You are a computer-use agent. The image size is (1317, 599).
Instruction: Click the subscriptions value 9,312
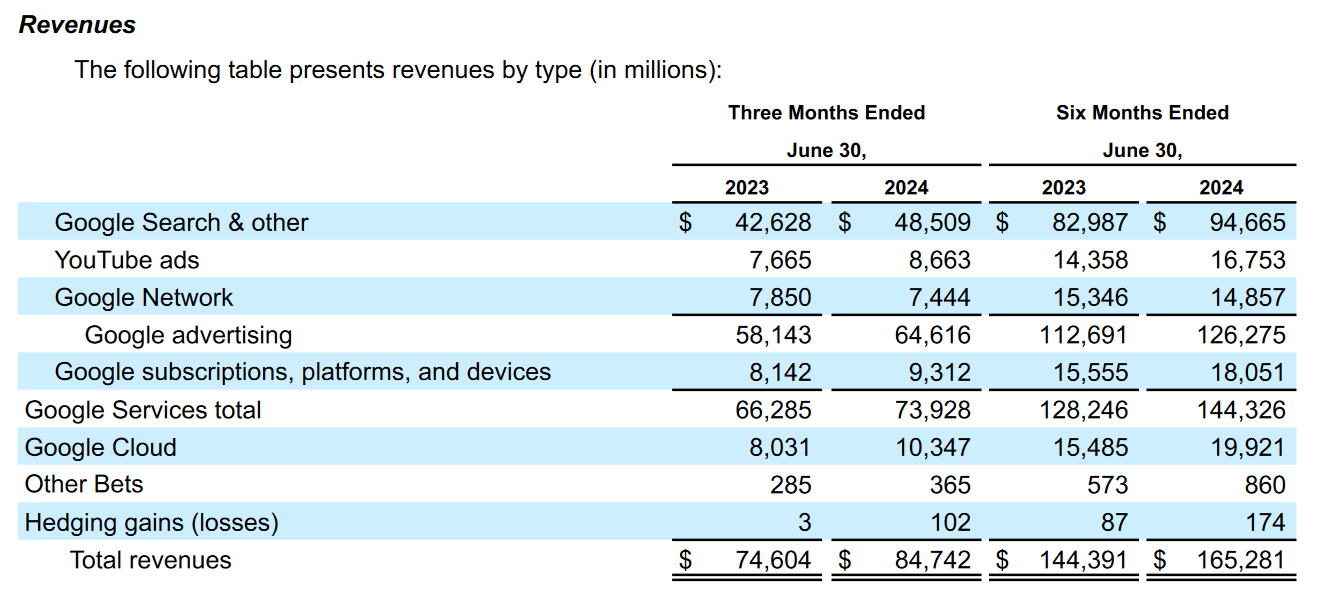pyautogui.click(x=939, y=372)
